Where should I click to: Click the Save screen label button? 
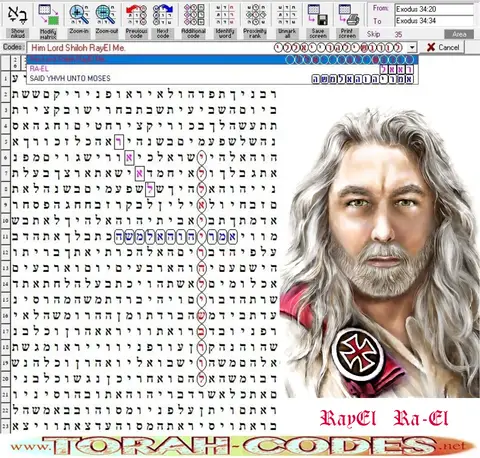pyautogui.click(x=318, y=33)
